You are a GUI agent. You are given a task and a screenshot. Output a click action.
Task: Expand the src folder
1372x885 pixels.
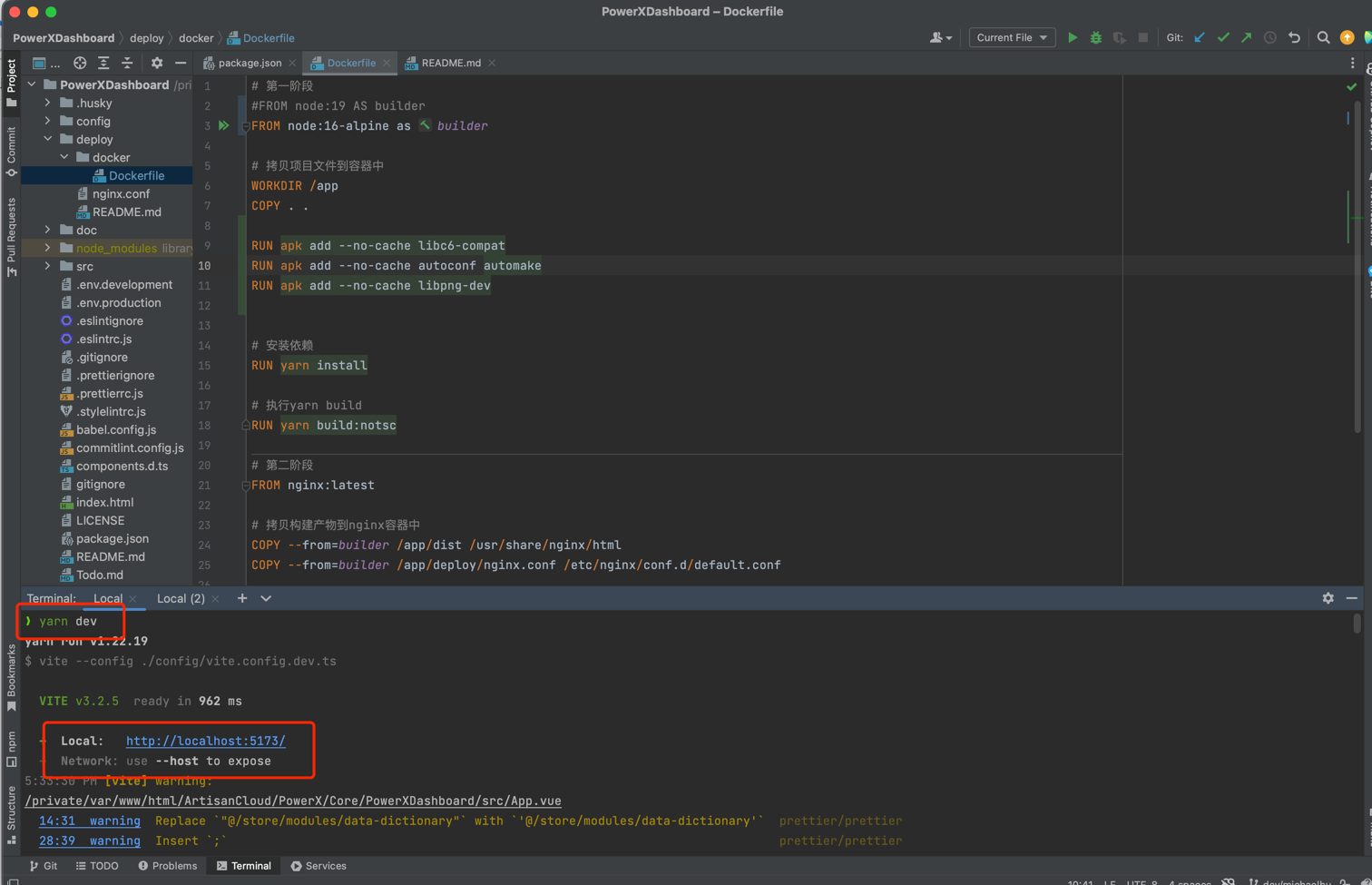[x=48, y=266]
